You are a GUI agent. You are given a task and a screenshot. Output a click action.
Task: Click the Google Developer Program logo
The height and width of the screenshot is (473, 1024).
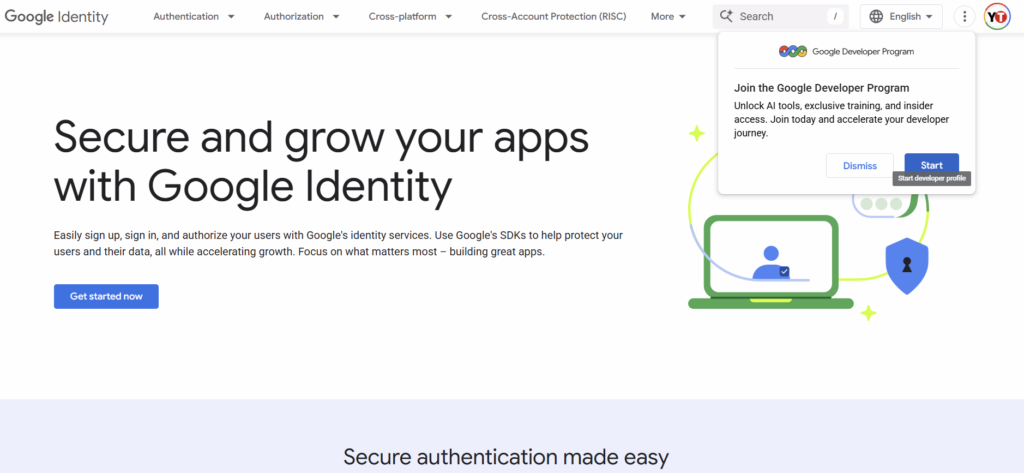pyautogui.click(x=847, y=52)
